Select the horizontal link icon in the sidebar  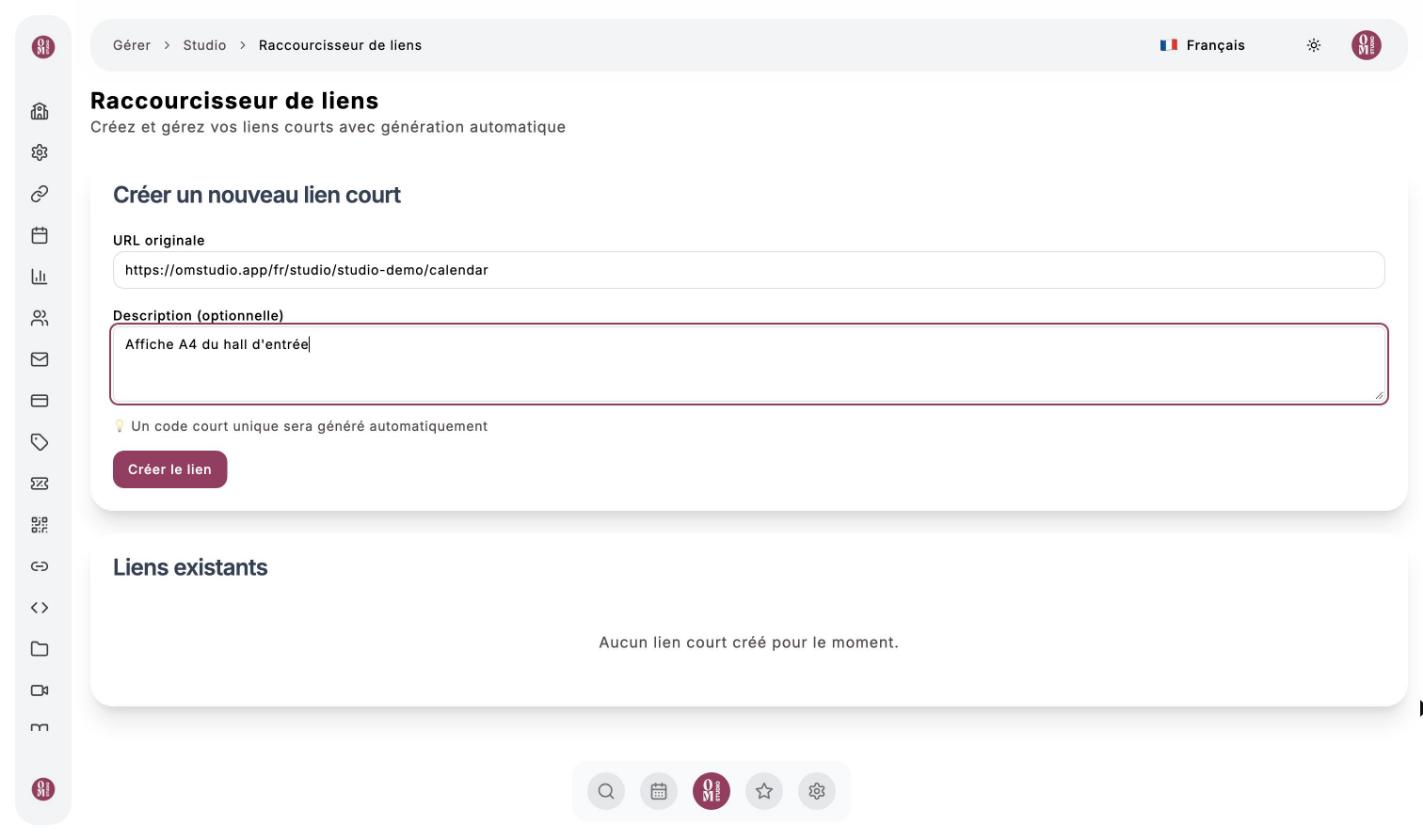[40, 565]
